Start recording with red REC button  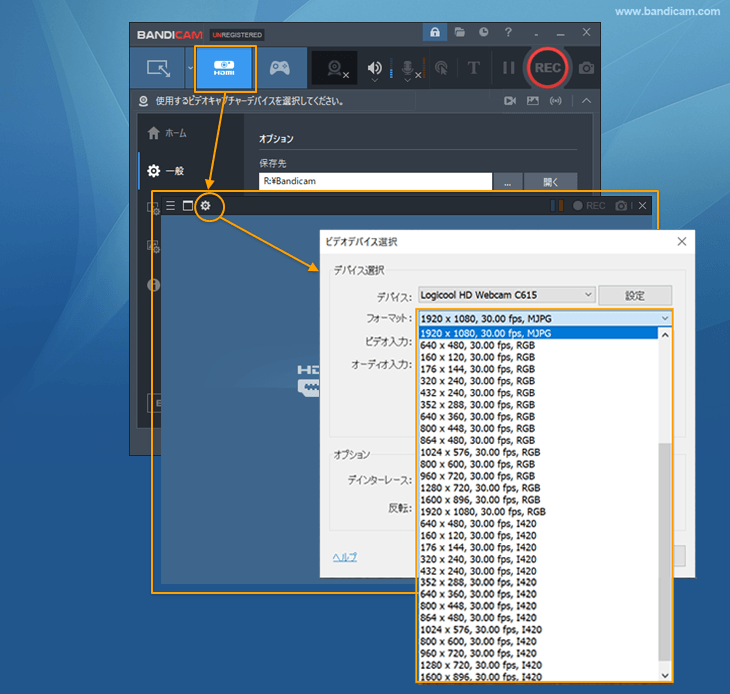[548, 68]
